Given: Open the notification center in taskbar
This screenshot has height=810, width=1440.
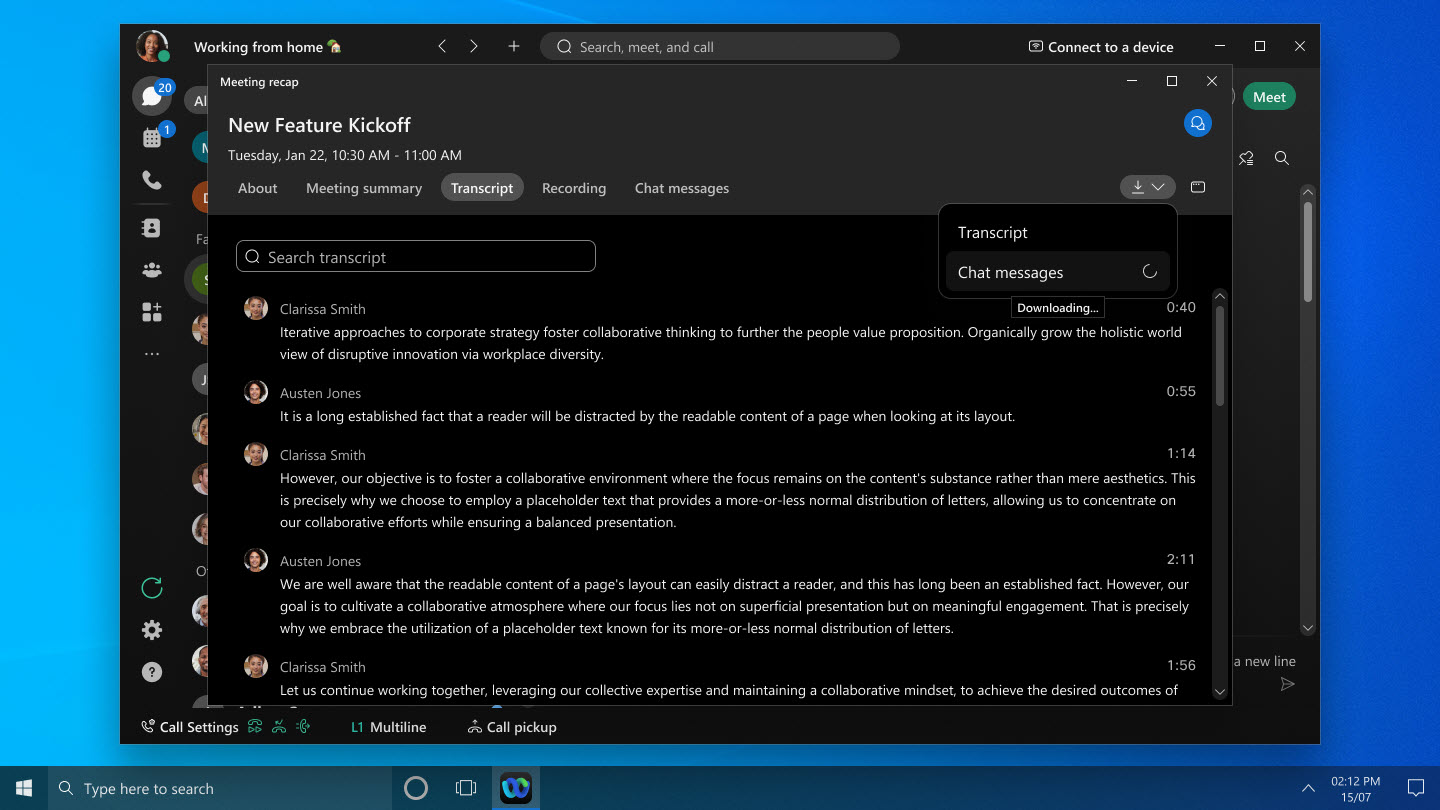Looking at the screenshot, I should click(x=1416, y=788).
